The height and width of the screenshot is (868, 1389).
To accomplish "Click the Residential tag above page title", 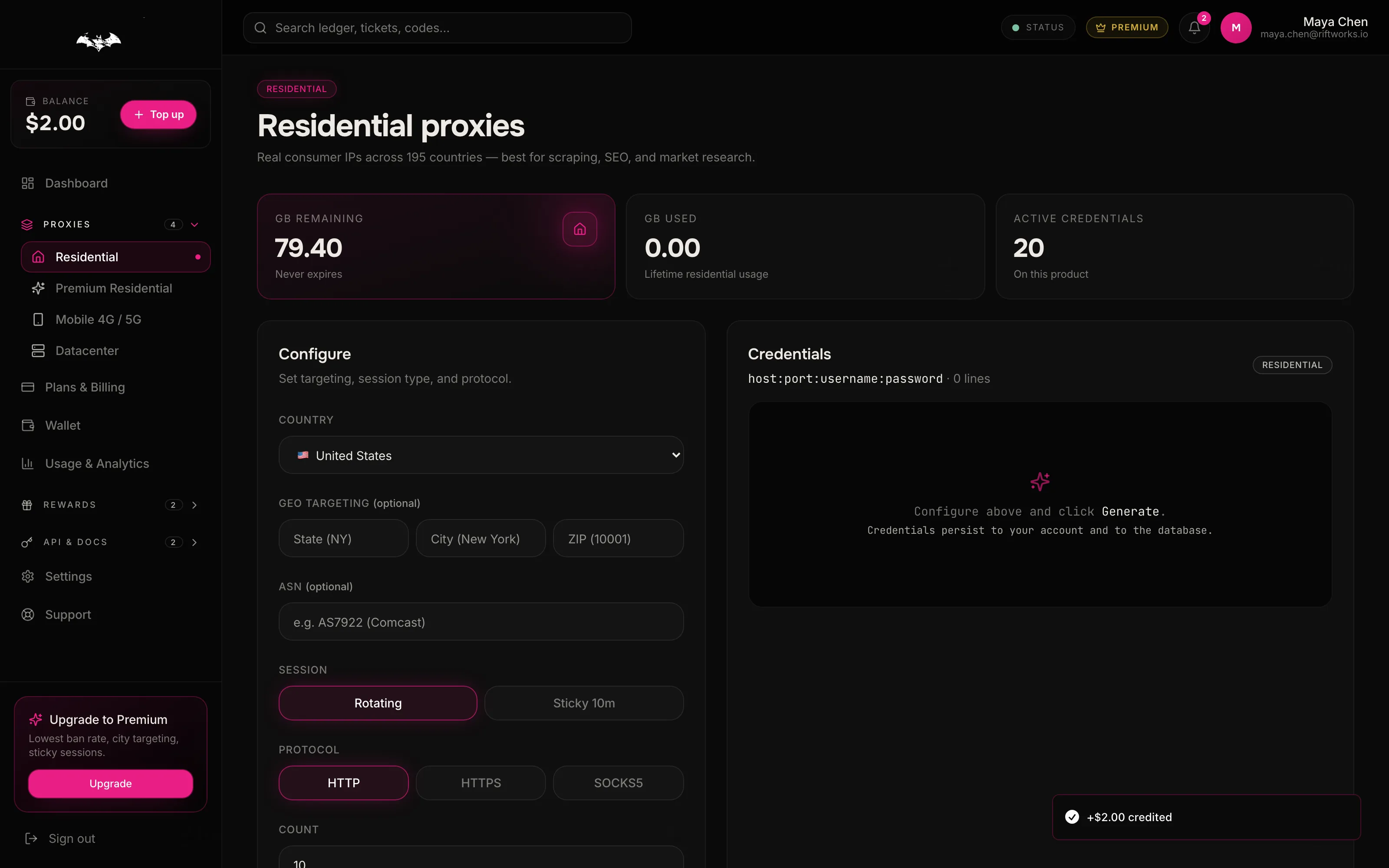I will point(296,89).
